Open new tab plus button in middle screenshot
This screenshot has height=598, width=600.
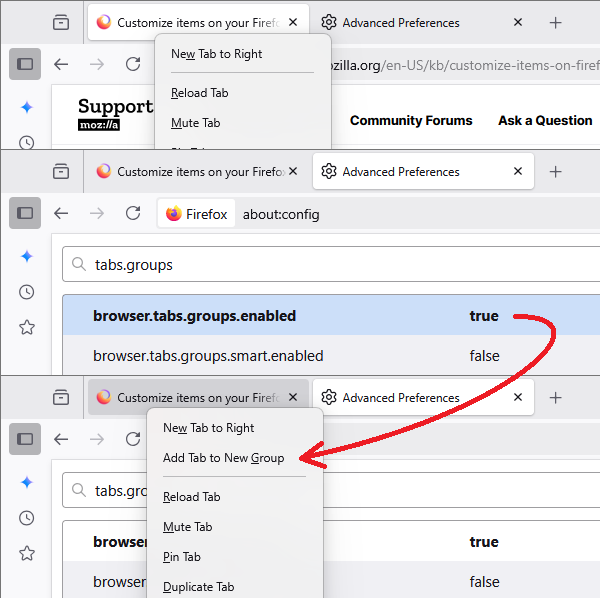(555, 172)
